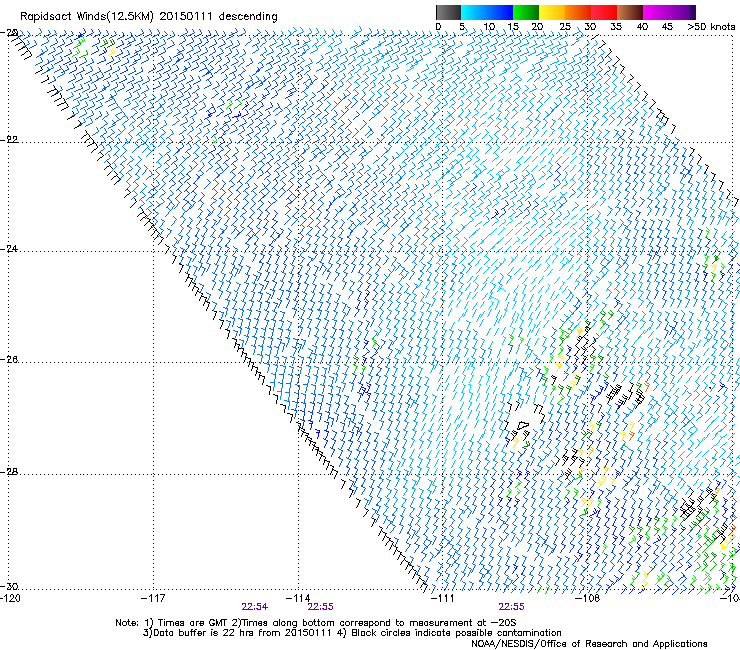Click the green 15–20 knots legend swatch

pyautogui.click(x=526, y=12)
